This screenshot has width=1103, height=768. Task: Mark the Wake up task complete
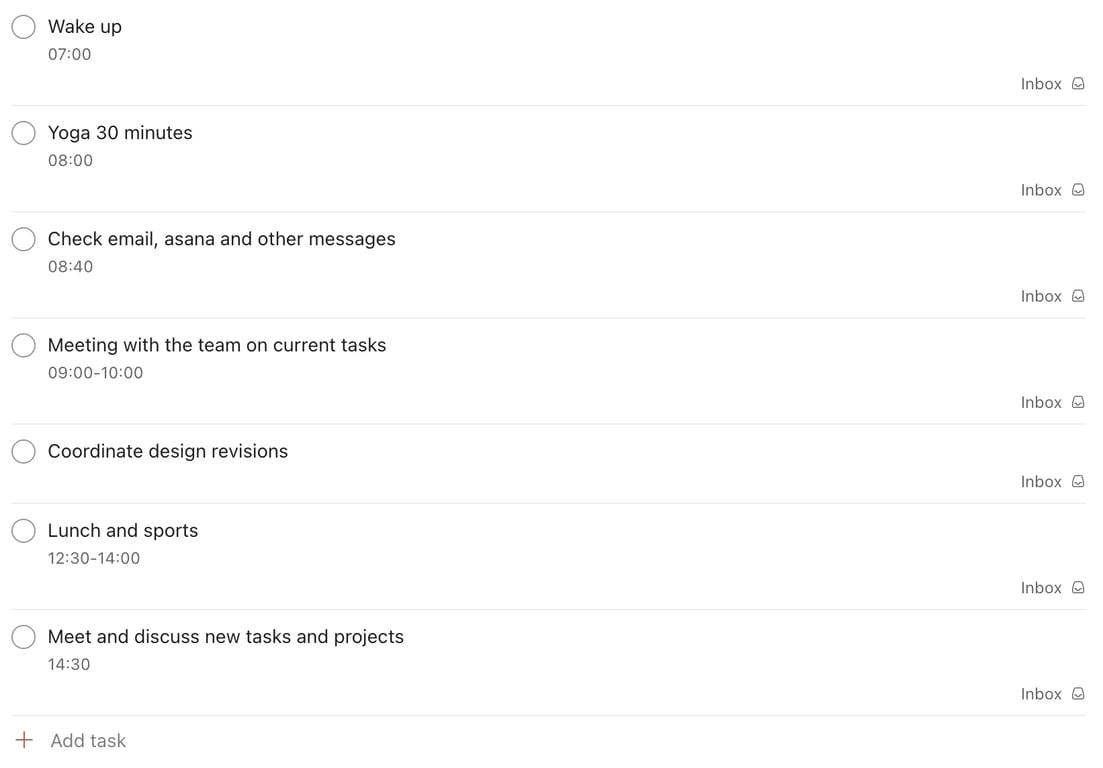(x=23, y=27)
